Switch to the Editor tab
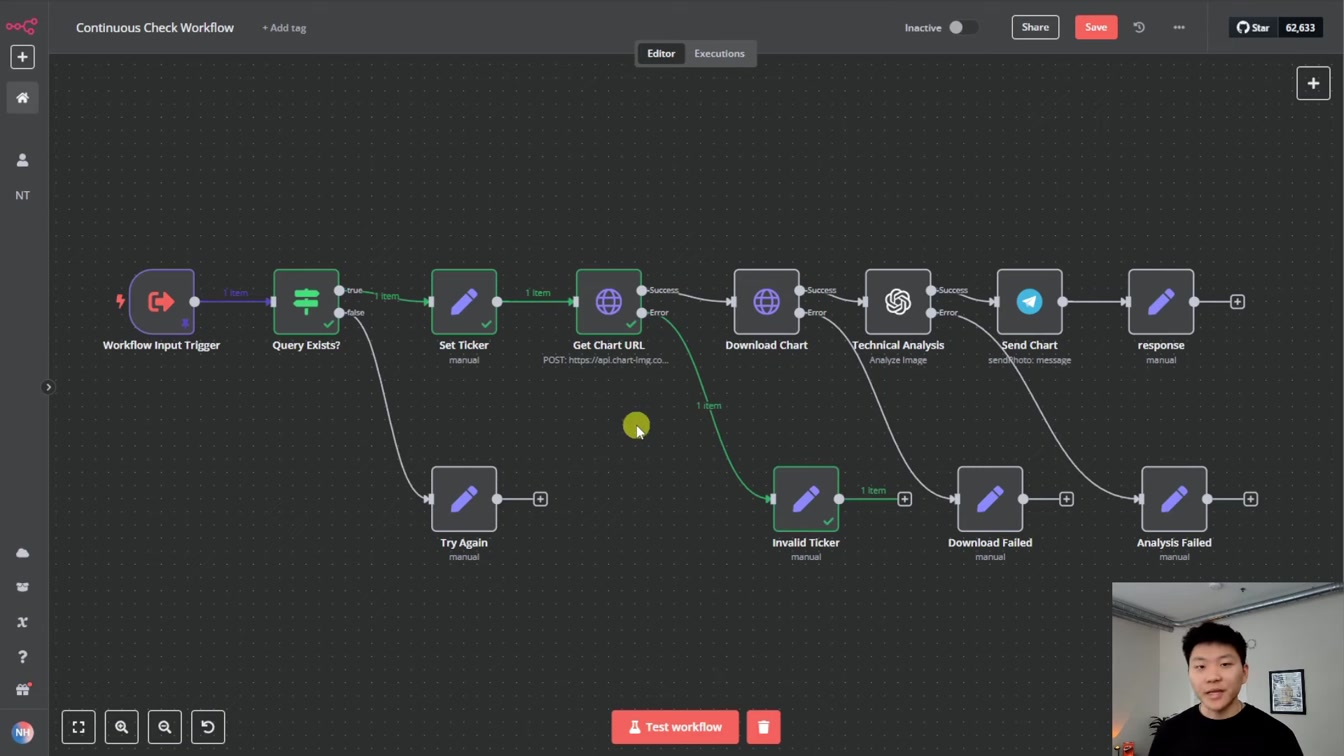Image resolution: width=1344 pixels, height=756 pixels. tap(661, 53)
